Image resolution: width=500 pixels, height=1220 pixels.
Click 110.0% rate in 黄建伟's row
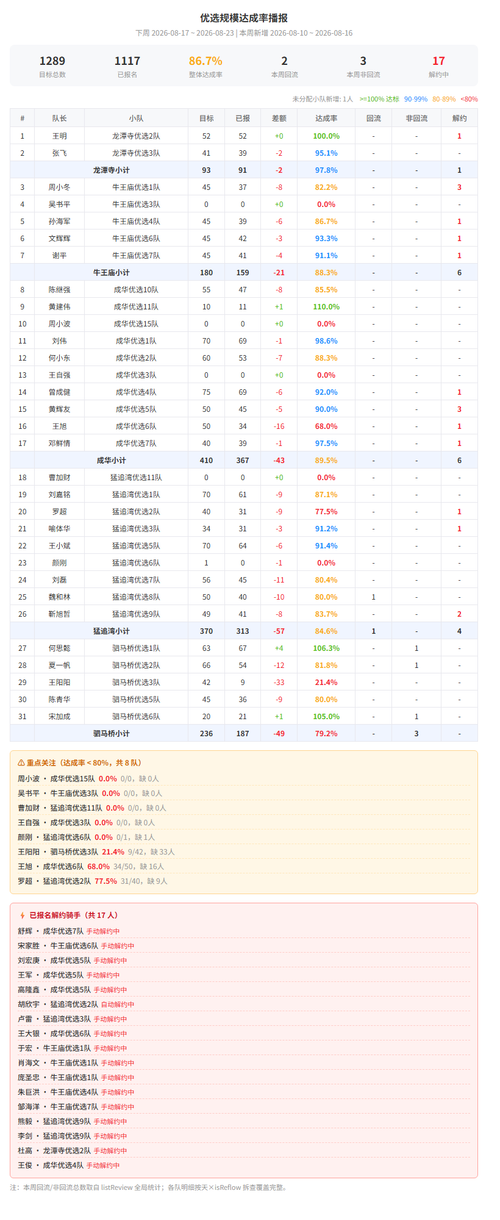[326, 306]
